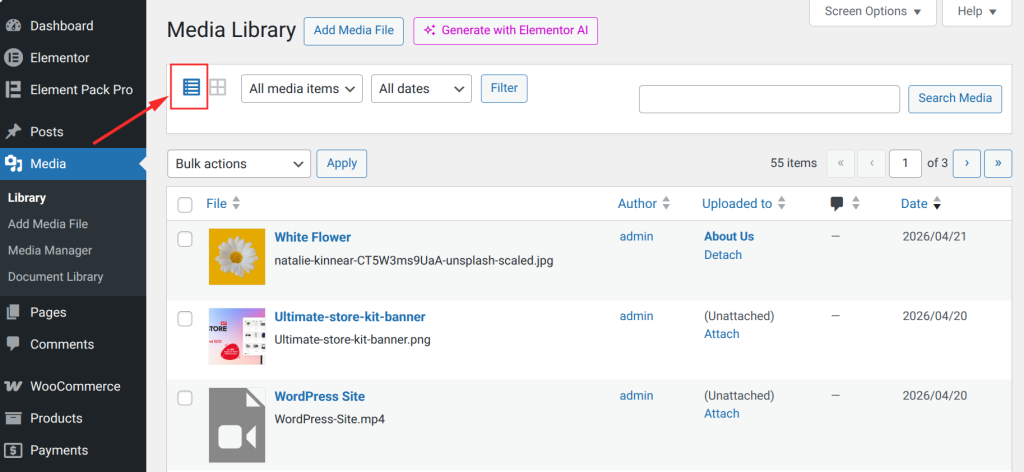Sort by Author column arrows

(x=666, y=204)
